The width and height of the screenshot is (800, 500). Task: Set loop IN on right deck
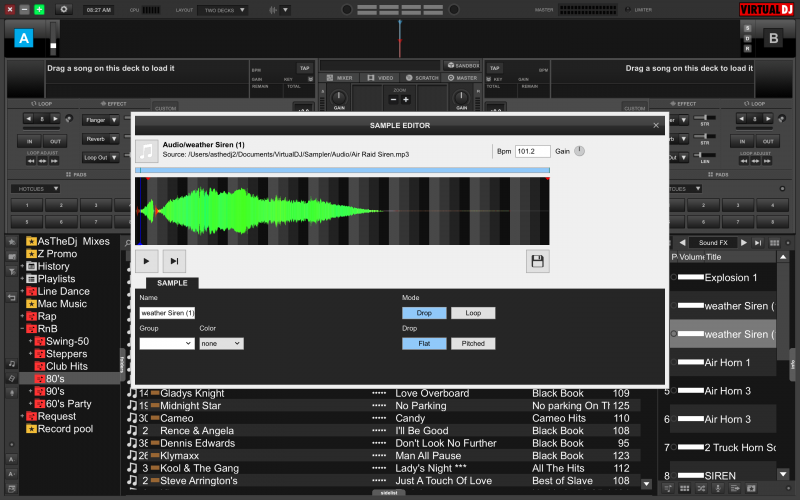pyautogui.click(x=742, y=141)
